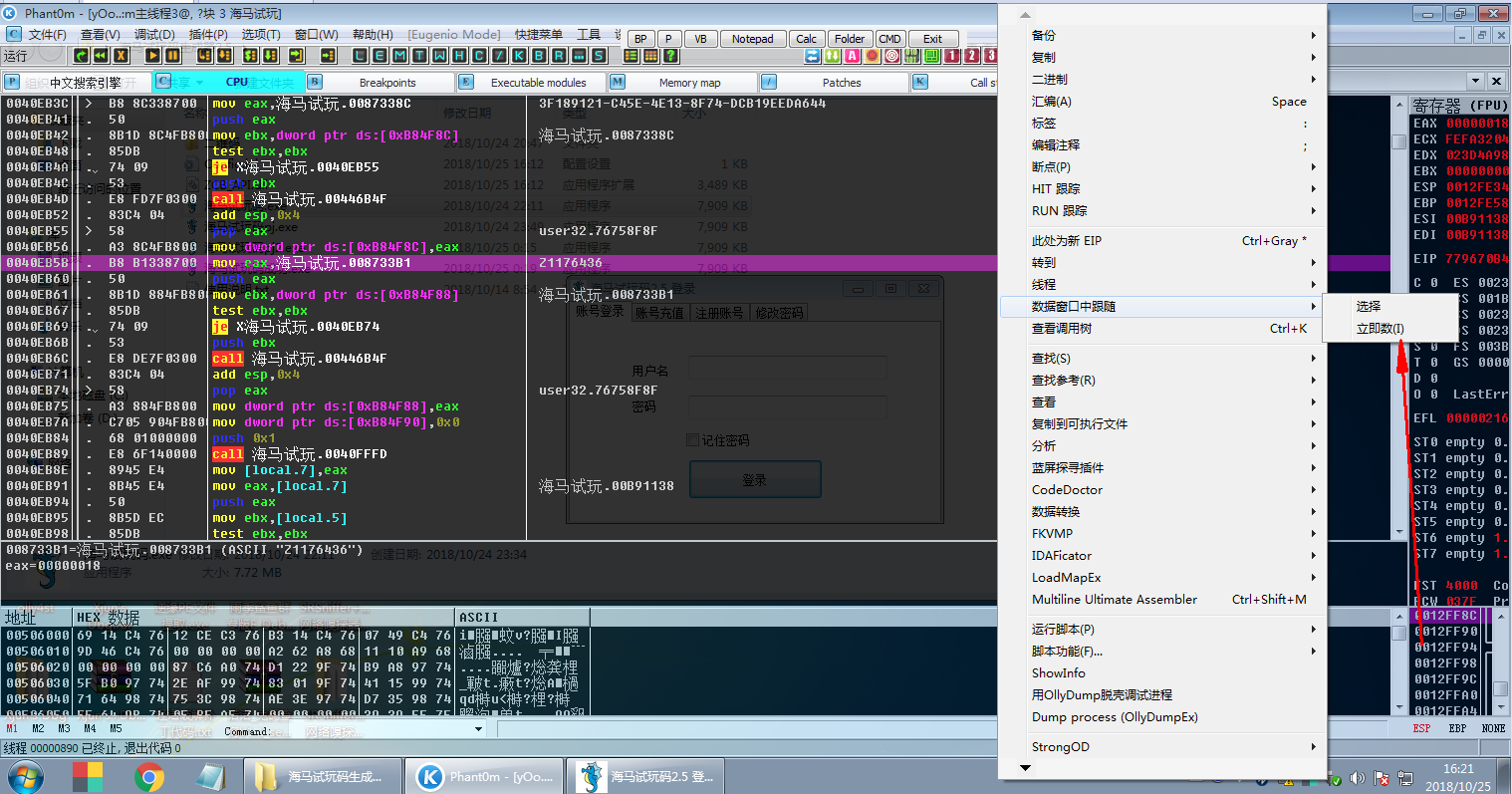Screen dimensions: 1512x794
Task: Expand the 查找(S) submenu entry
Action: tap(1162, 358)
